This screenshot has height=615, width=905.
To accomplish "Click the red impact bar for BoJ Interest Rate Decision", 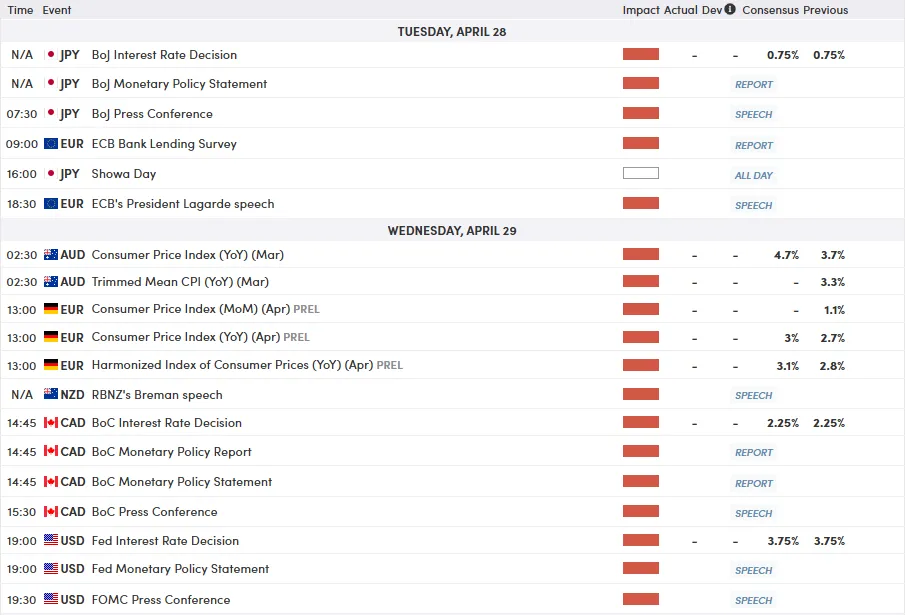I will (x=641, y=54).
